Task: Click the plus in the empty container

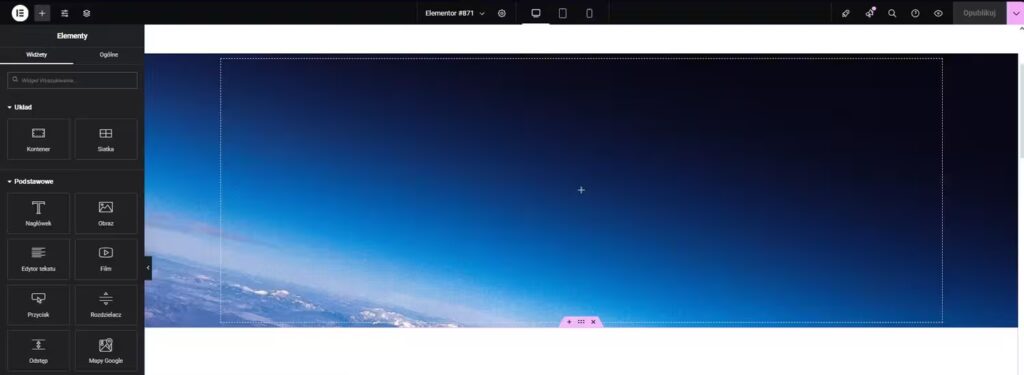Action: pos(581,190)
